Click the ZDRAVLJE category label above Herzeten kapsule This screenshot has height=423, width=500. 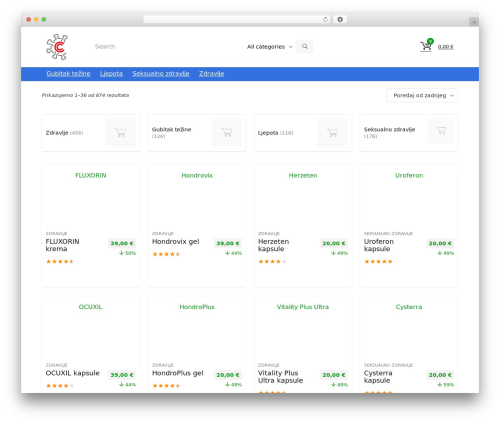tap(269, 234)
